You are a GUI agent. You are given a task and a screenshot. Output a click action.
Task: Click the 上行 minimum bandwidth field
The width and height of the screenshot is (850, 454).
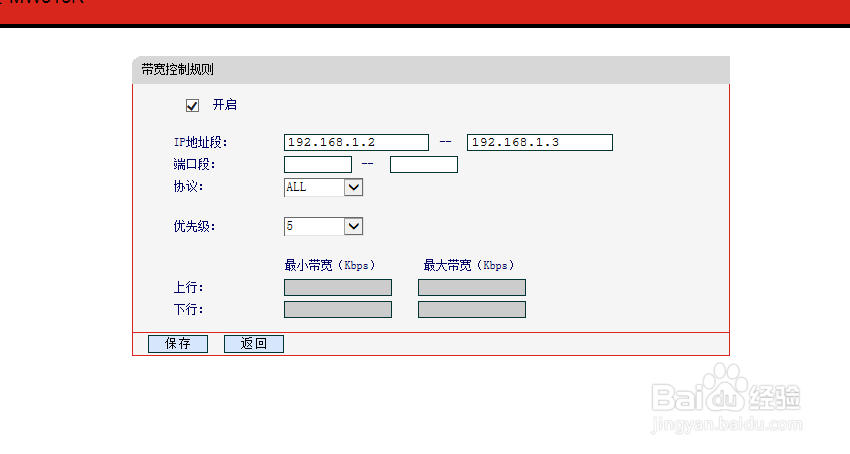click(x=338, y=287)
